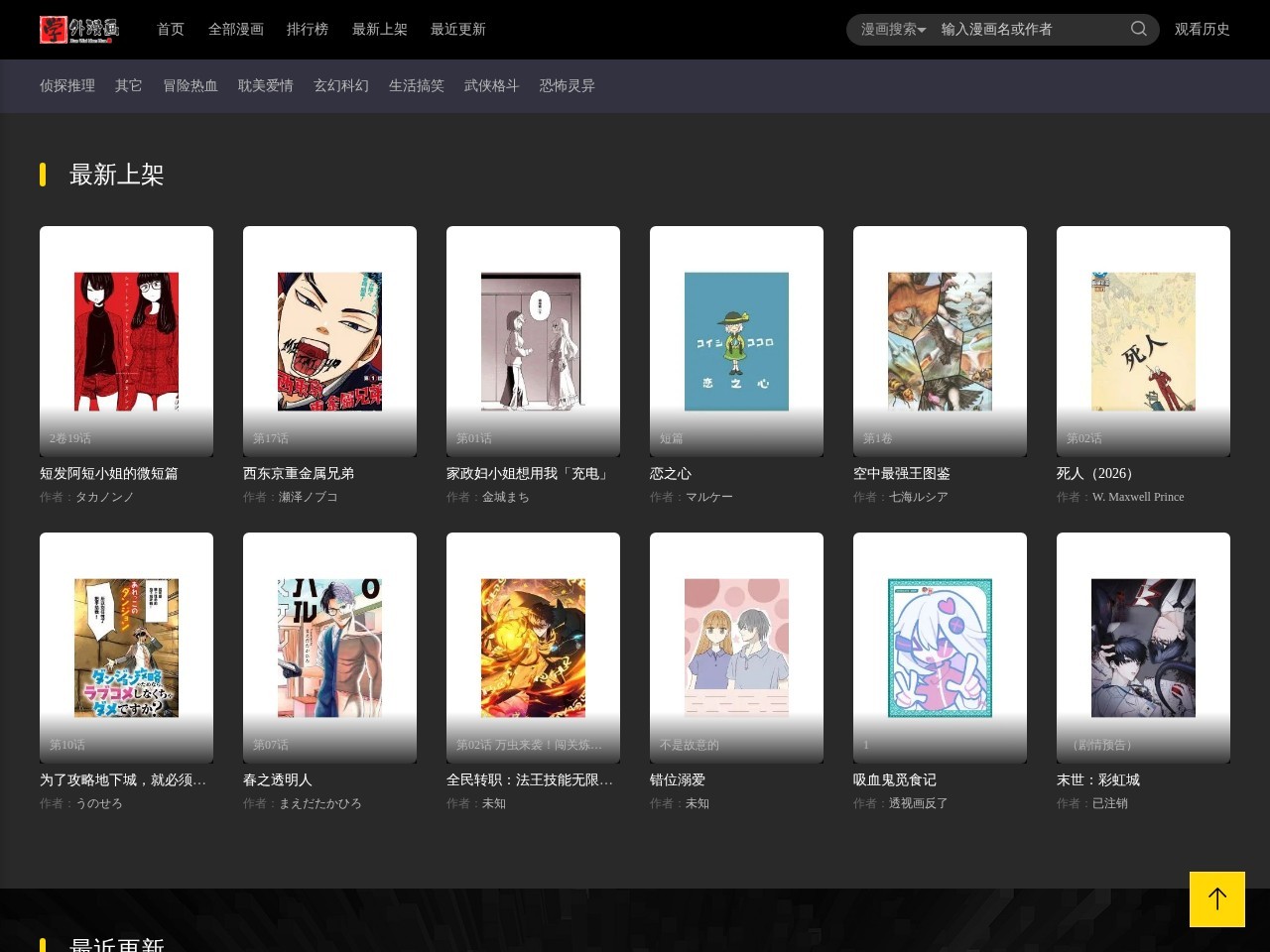Open cover of 恋之心
The height and width of the screenshot is (952, 1270).
point(736,341)
